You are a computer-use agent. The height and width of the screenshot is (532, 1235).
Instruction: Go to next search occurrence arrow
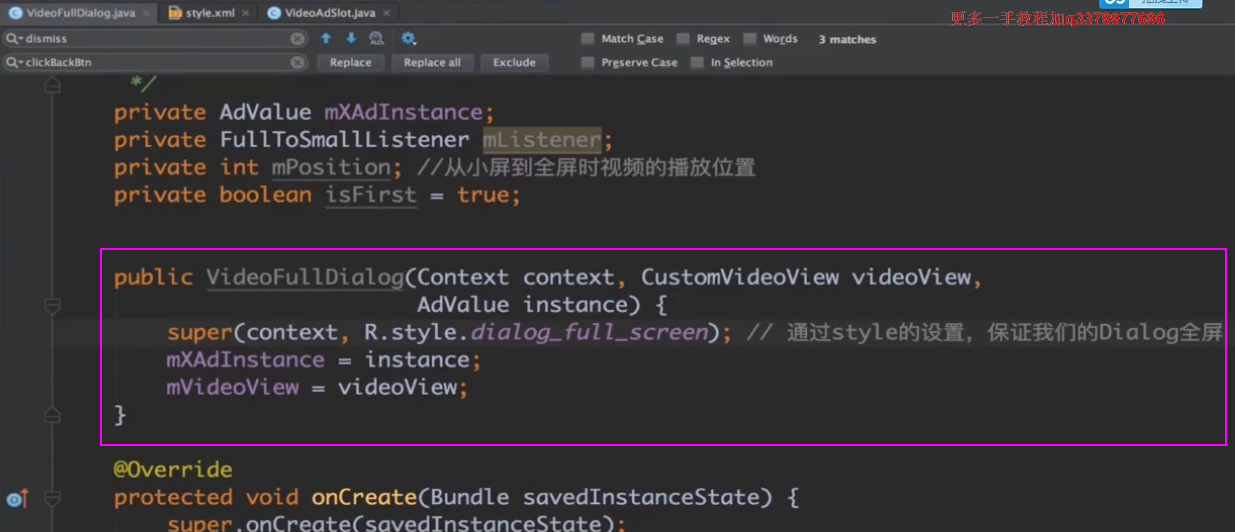pyautogui.click(x=351, y=38)
